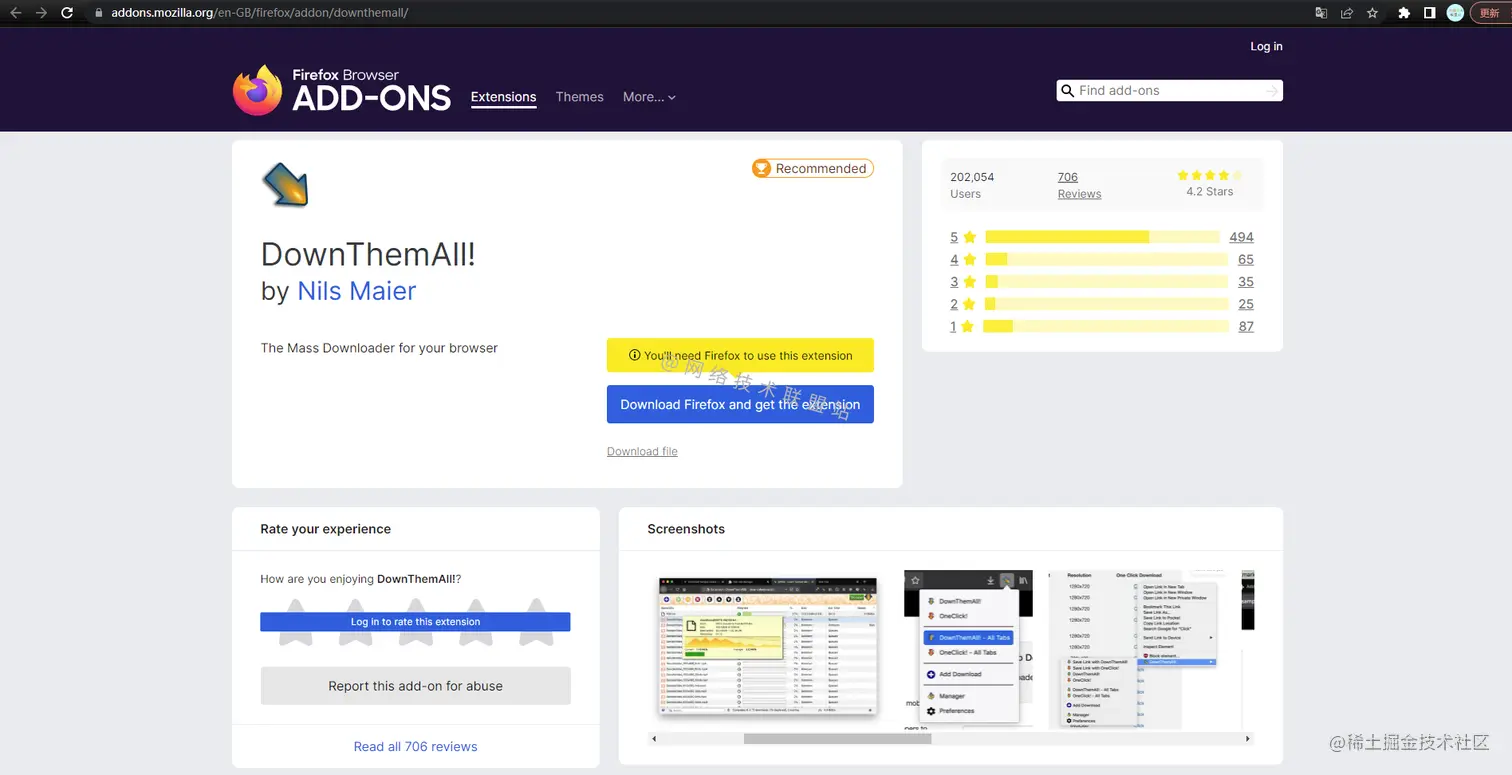Image resolution: width=1512 pixels, height=775 pixels.
Task: Click the screenshots horizontal scrollbar thumb
Action: pos(837,739)
